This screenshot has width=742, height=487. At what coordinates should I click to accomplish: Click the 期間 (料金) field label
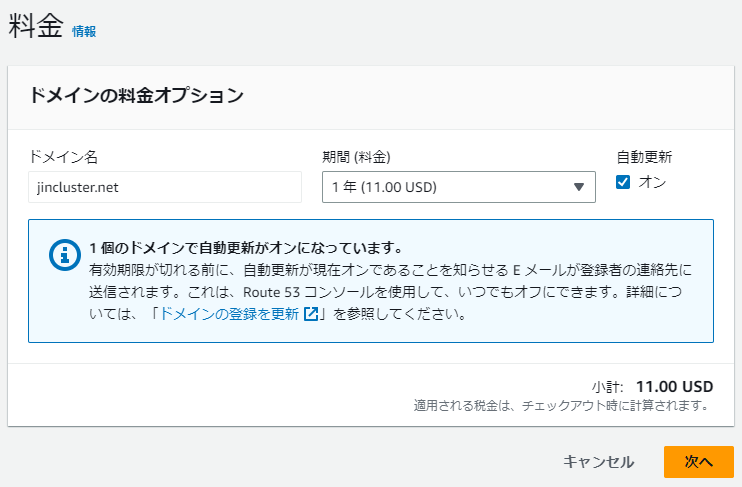point(356,157)
